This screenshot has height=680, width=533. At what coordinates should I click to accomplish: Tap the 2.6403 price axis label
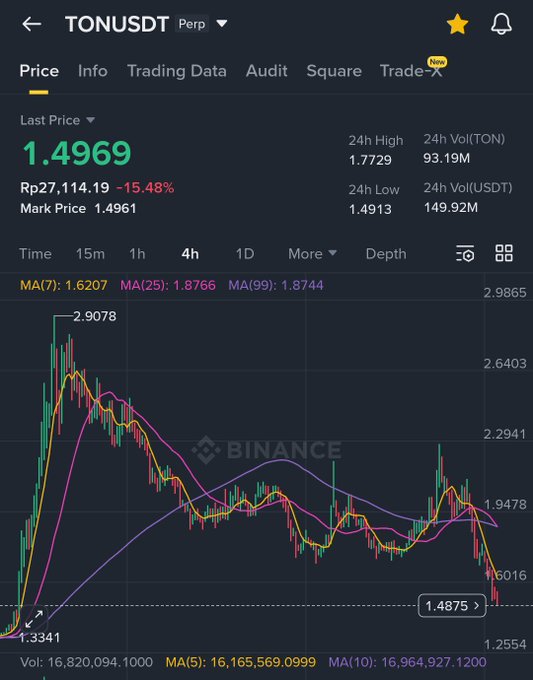click(x=505, y=363)
